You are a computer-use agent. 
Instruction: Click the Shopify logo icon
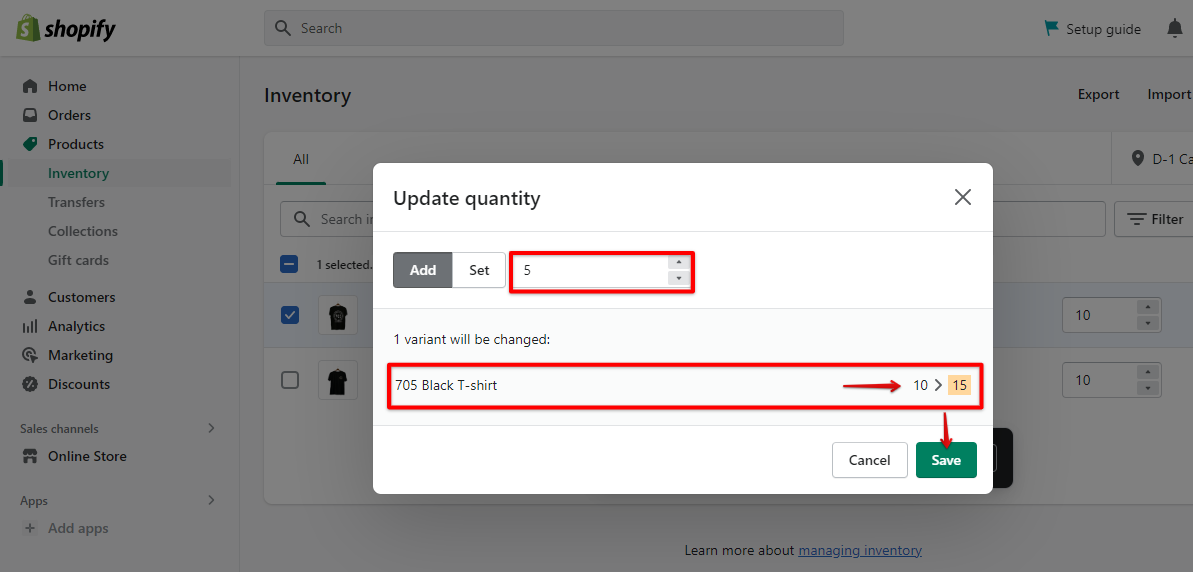tap(28, 28)
